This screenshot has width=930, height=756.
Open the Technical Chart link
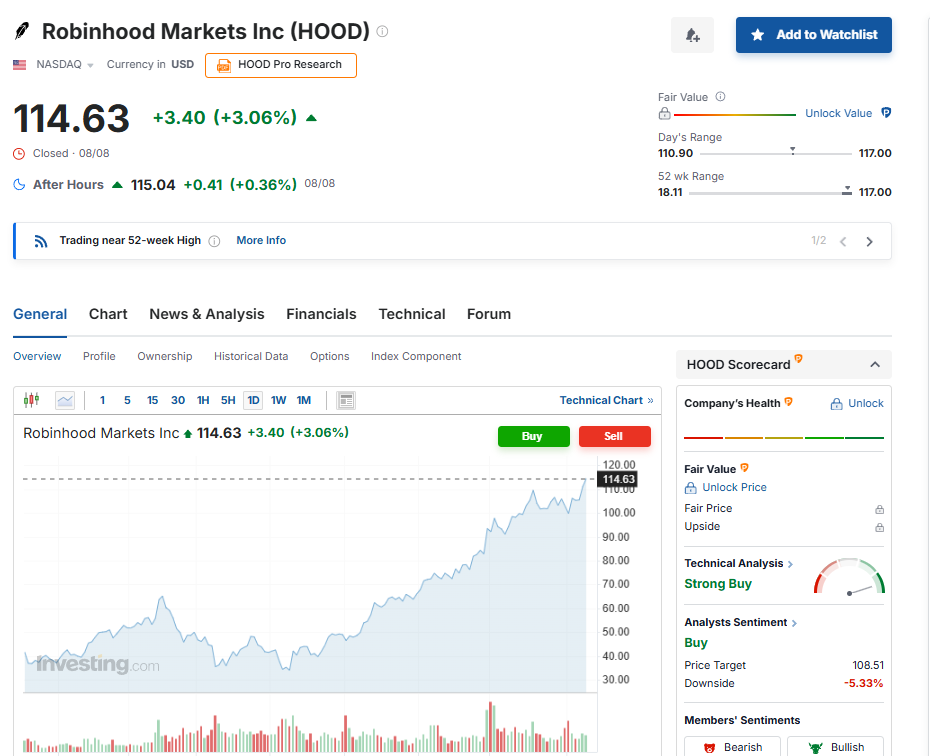click(606, 400)
